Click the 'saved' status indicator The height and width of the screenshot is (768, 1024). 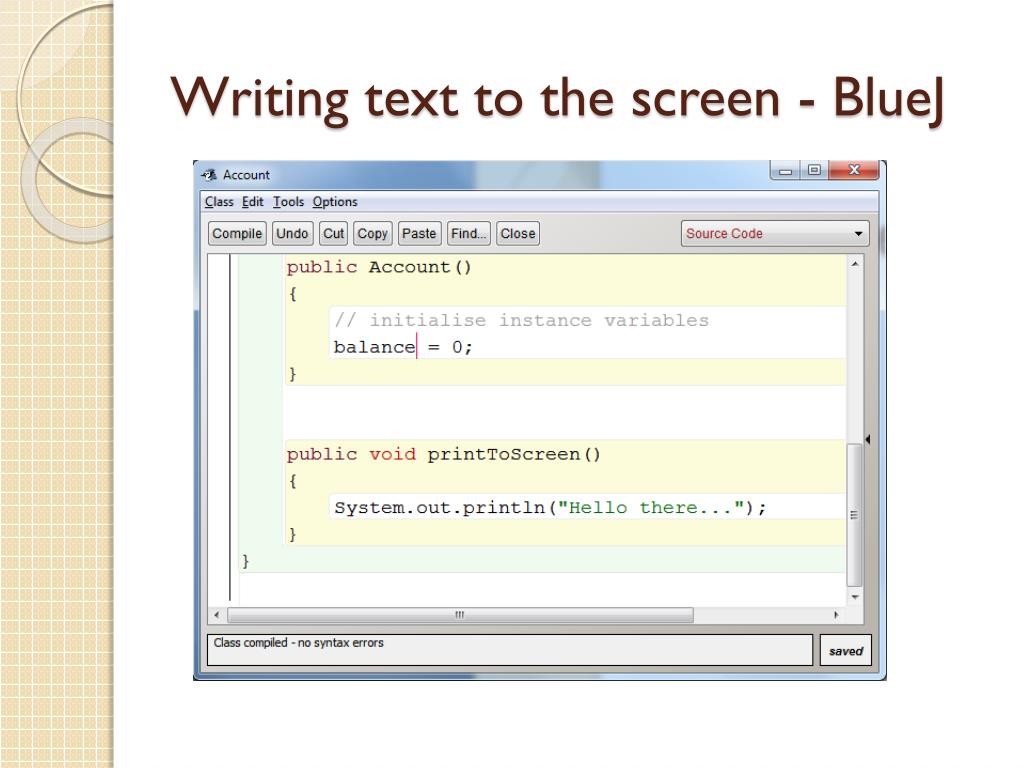(x=846, y=650)
